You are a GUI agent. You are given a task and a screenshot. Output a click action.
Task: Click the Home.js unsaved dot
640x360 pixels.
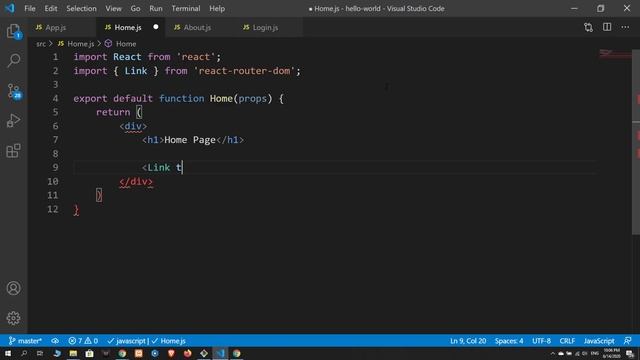point(156,27)
